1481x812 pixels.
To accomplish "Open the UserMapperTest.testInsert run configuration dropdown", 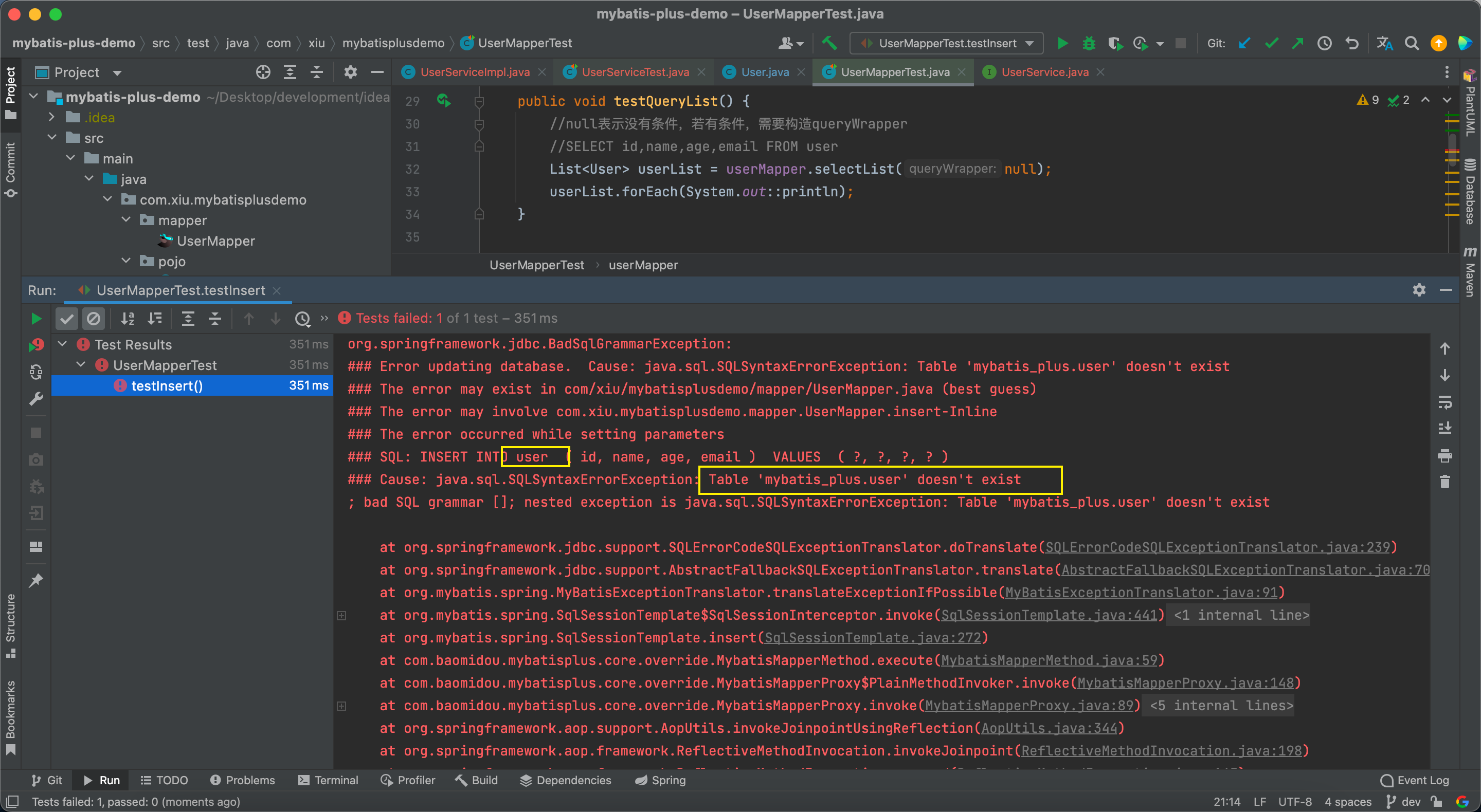I will point(947,43).
